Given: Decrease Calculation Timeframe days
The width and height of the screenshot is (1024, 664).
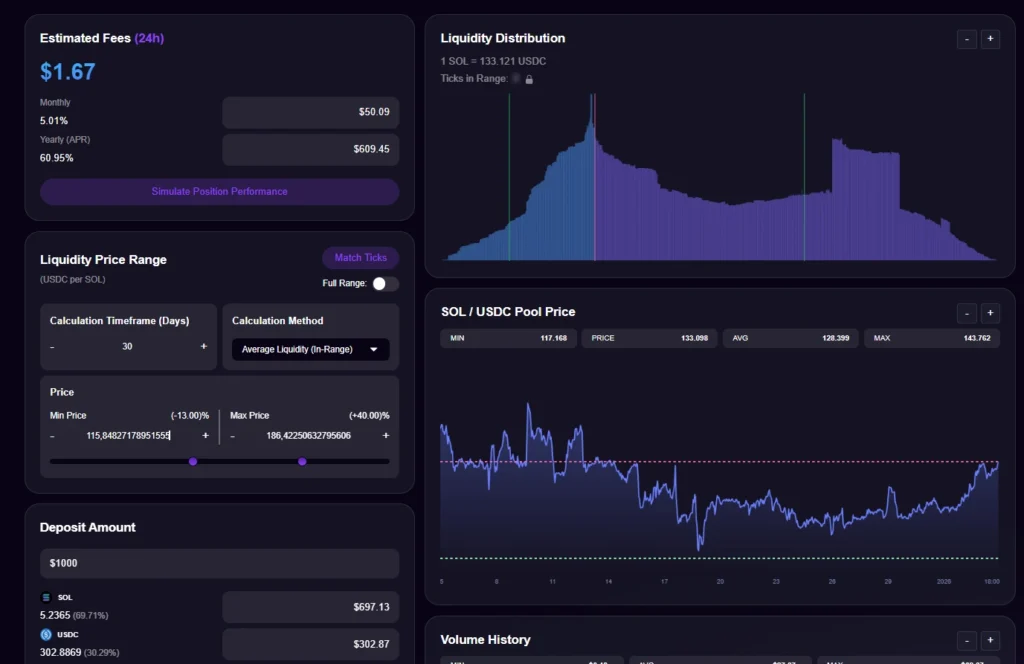Looking at the screenshot, I should 52,347.
